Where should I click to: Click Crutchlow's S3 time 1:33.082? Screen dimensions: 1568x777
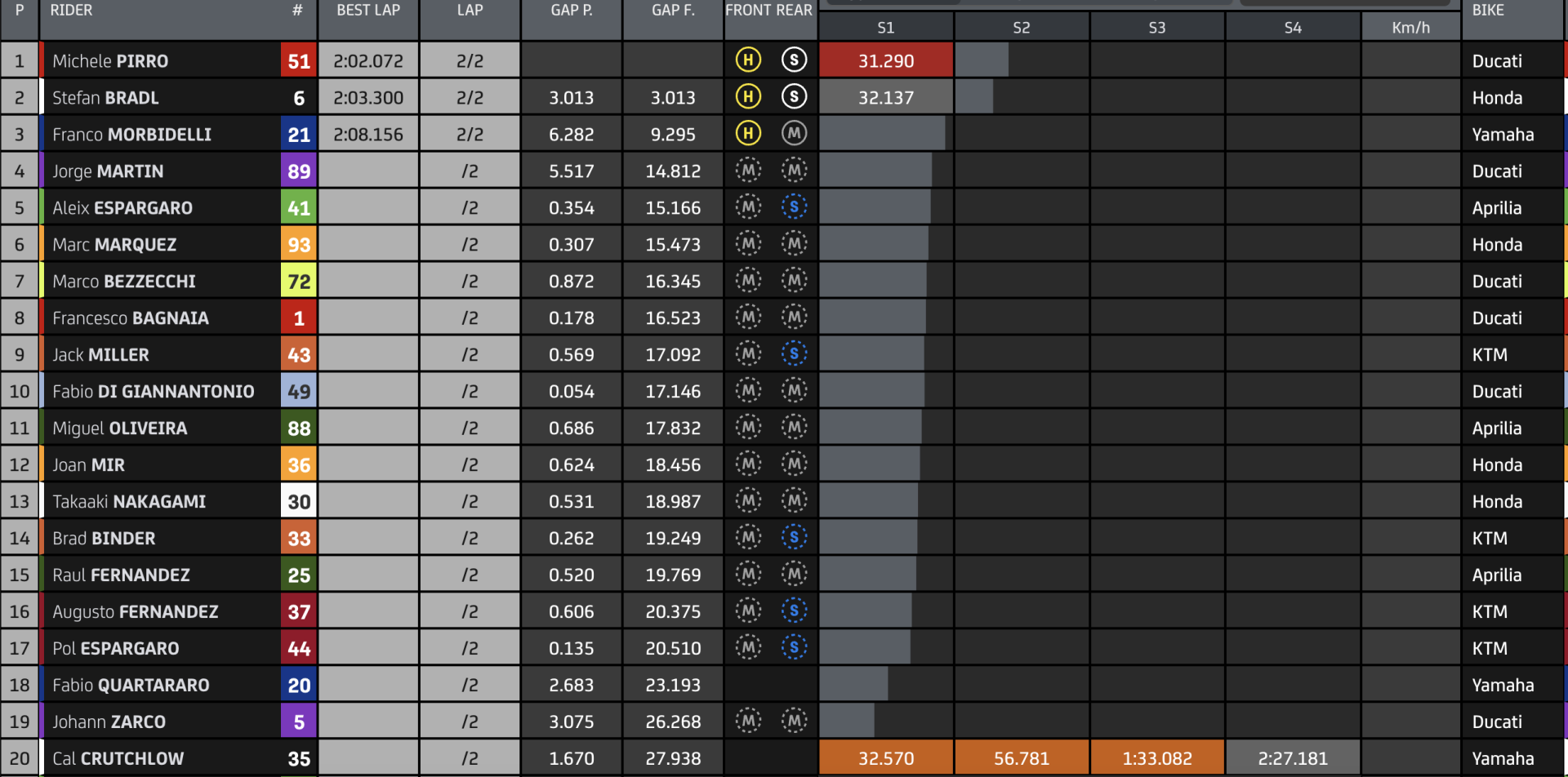[x=1157, y=758]
